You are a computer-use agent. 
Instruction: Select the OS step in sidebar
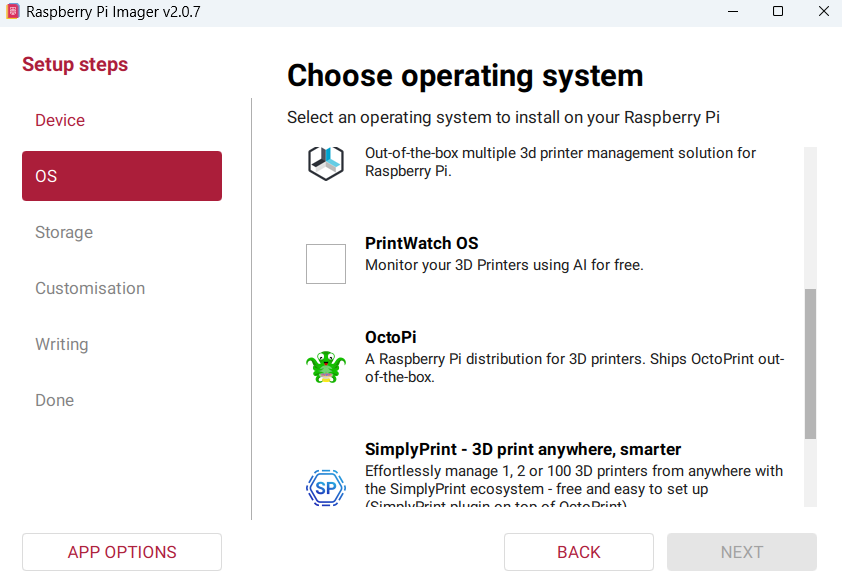[121, 176]
